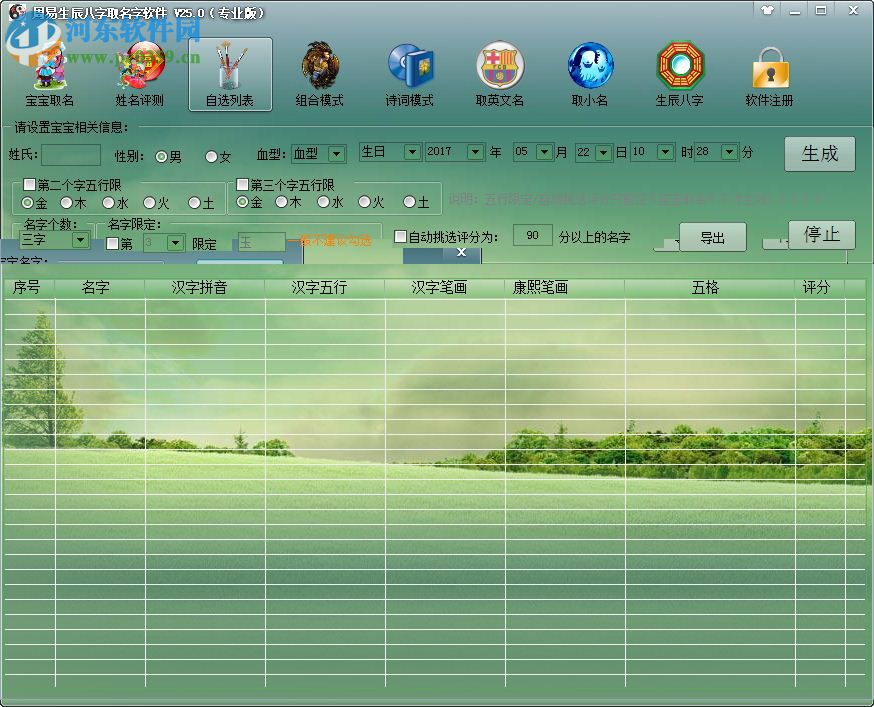874x707 pixels.
Task: Expand the month 05 dropdown
Action: coord(544,152)
